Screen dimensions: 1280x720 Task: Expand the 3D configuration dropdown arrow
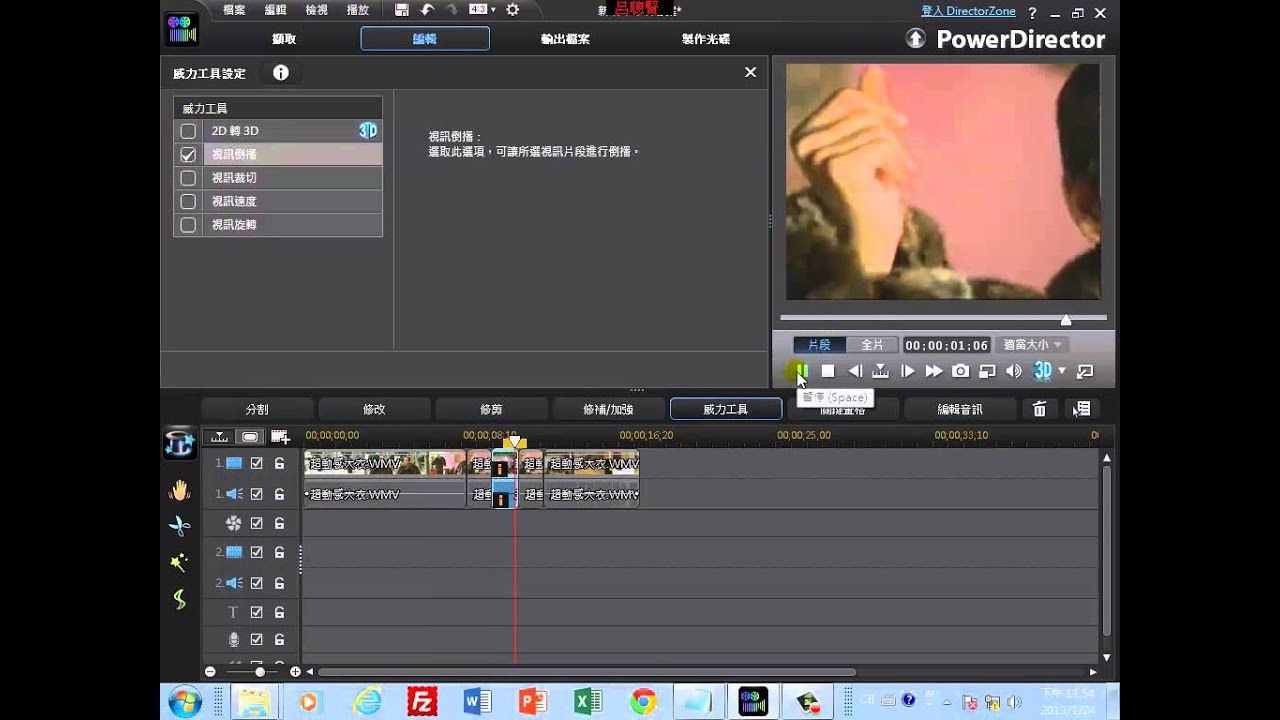[1062, 371]
